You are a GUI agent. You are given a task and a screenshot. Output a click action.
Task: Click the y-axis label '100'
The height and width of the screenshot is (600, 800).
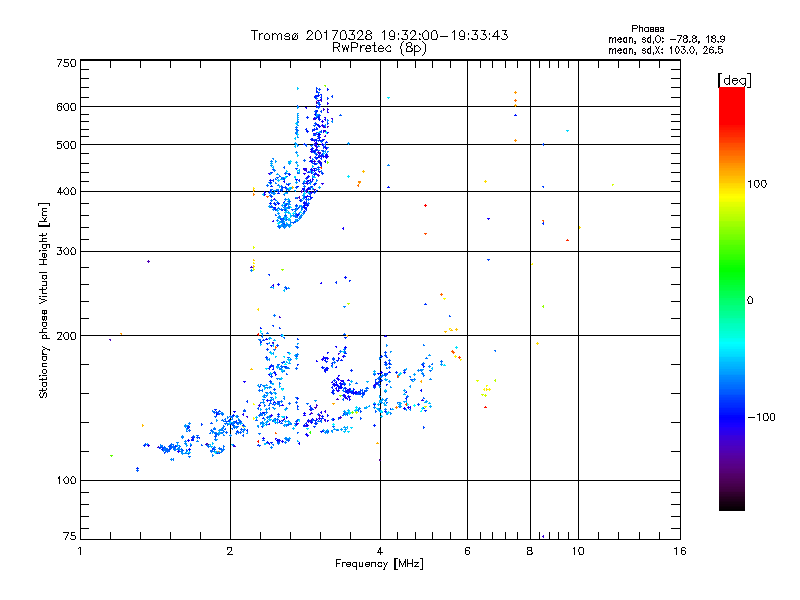pyautogui.click(x=66, y=481)
